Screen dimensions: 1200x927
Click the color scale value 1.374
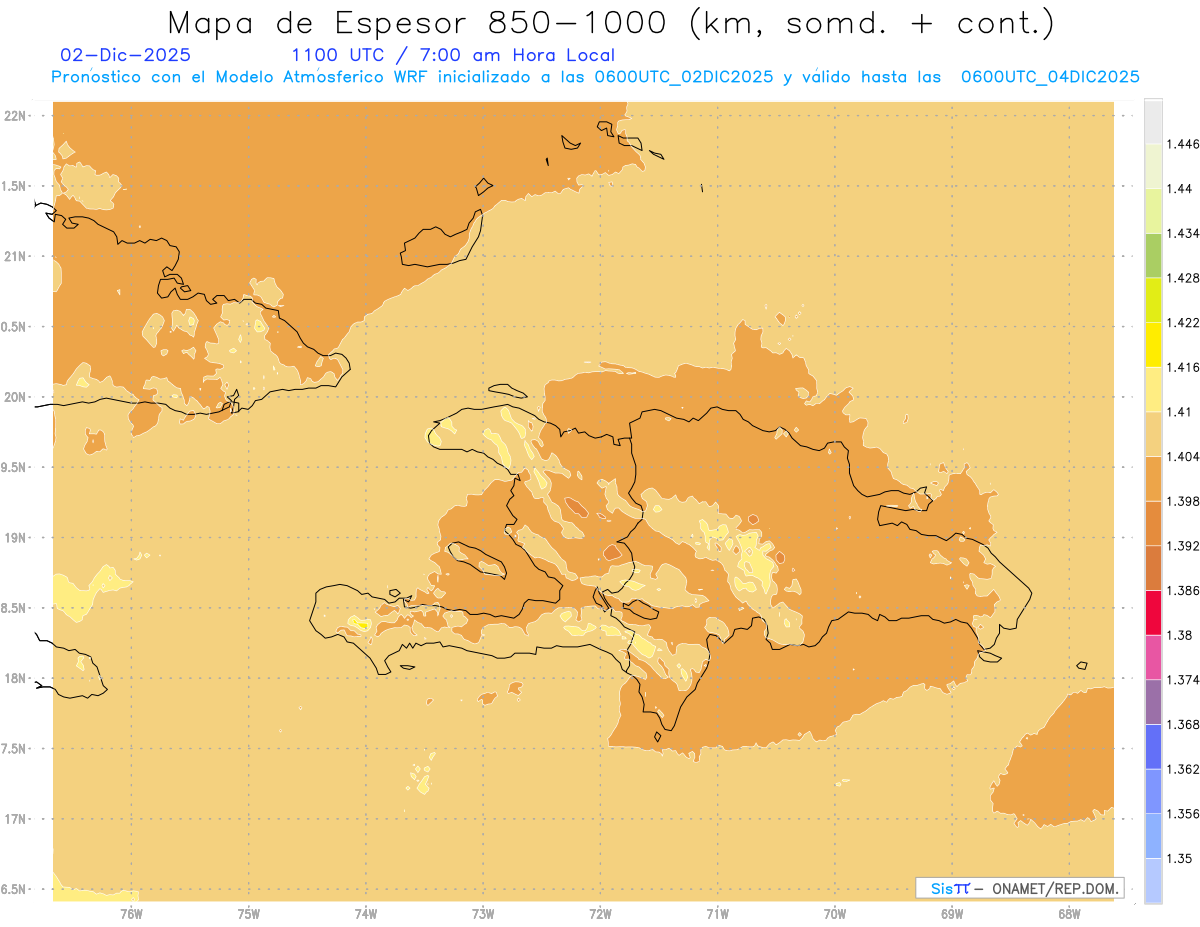tap(1185, 679)
